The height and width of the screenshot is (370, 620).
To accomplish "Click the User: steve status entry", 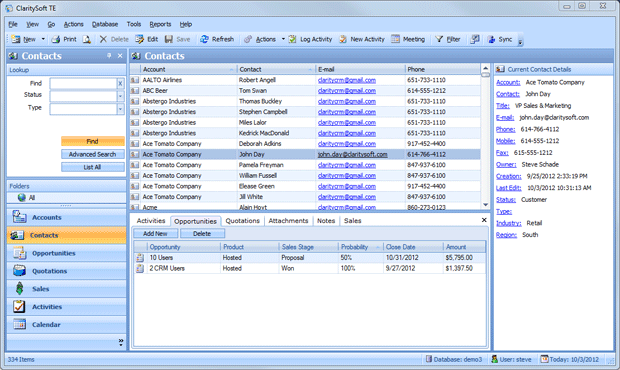I will [x=511, y=359].
